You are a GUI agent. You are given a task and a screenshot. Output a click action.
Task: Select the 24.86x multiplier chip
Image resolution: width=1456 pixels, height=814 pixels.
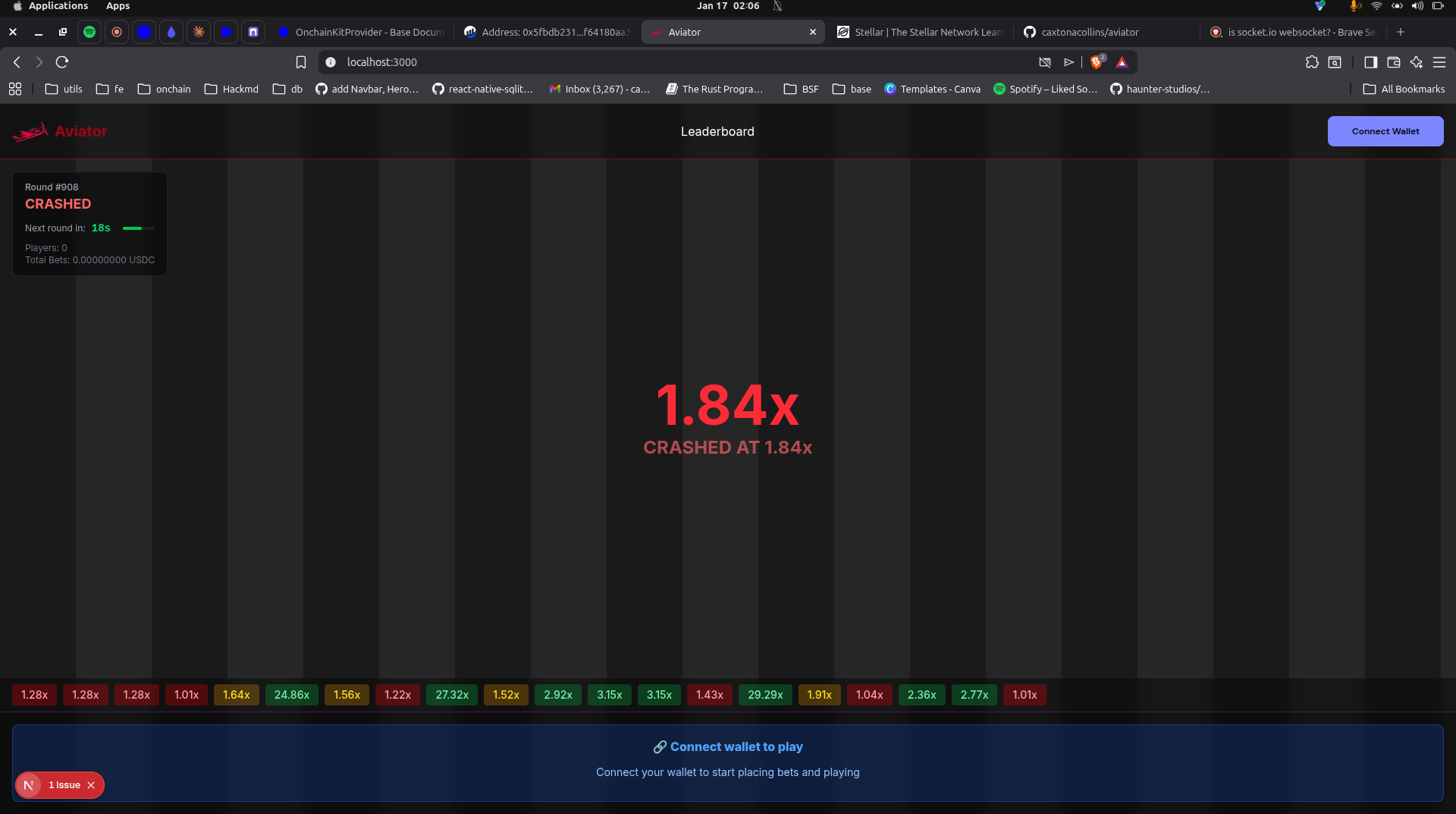(291, 694)
